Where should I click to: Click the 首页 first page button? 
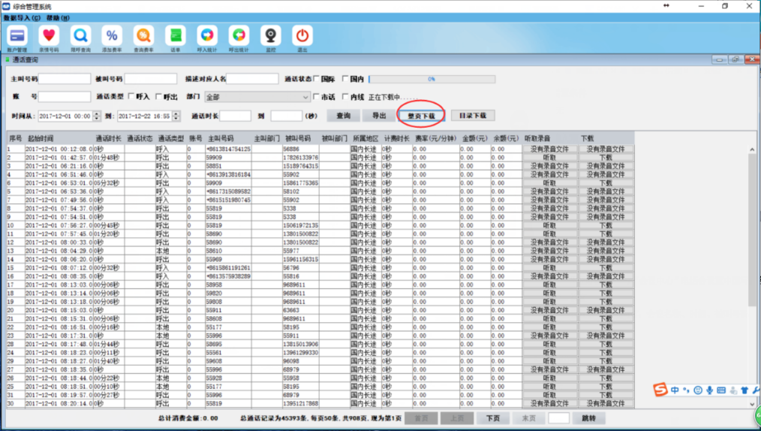(x=421, y=418)
